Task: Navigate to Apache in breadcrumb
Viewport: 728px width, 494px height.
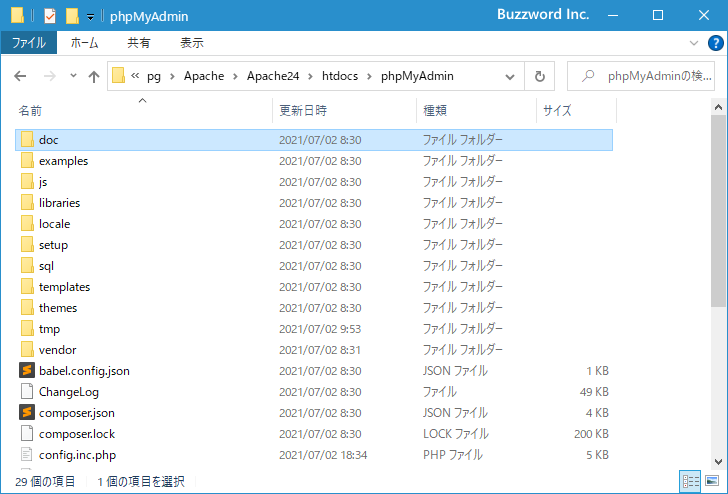Action: (204, 76)
